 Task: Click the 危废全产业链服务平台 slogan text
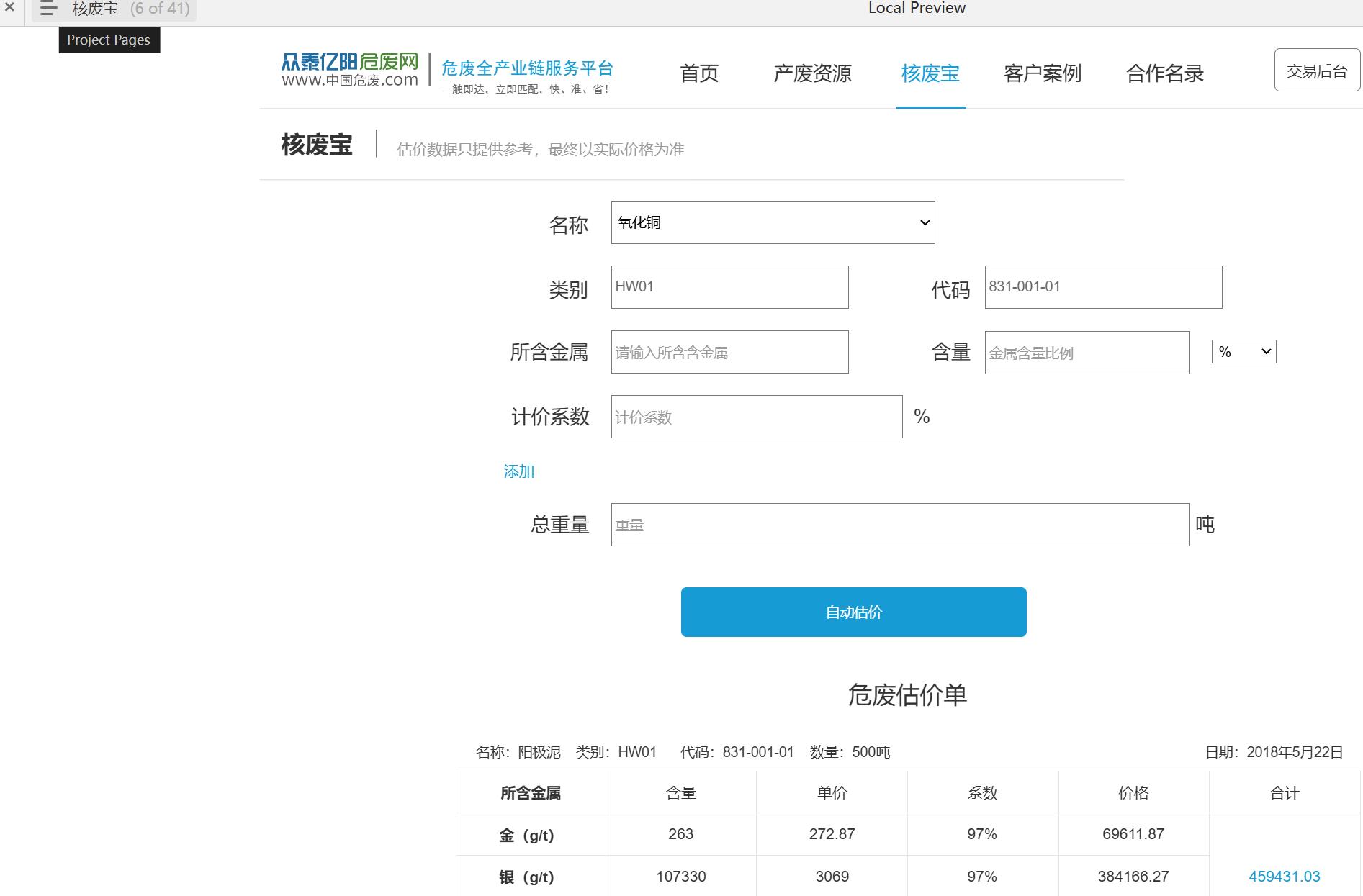point(527,68)
